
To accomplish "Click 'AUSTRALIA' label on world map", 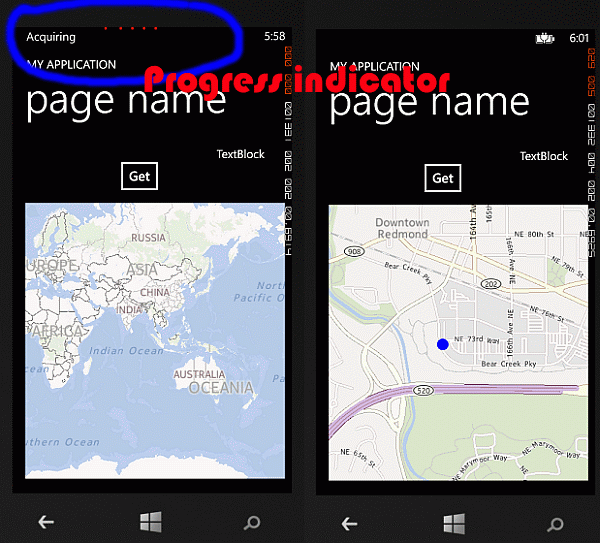I will pyautogui.click(x=199, y=374).
